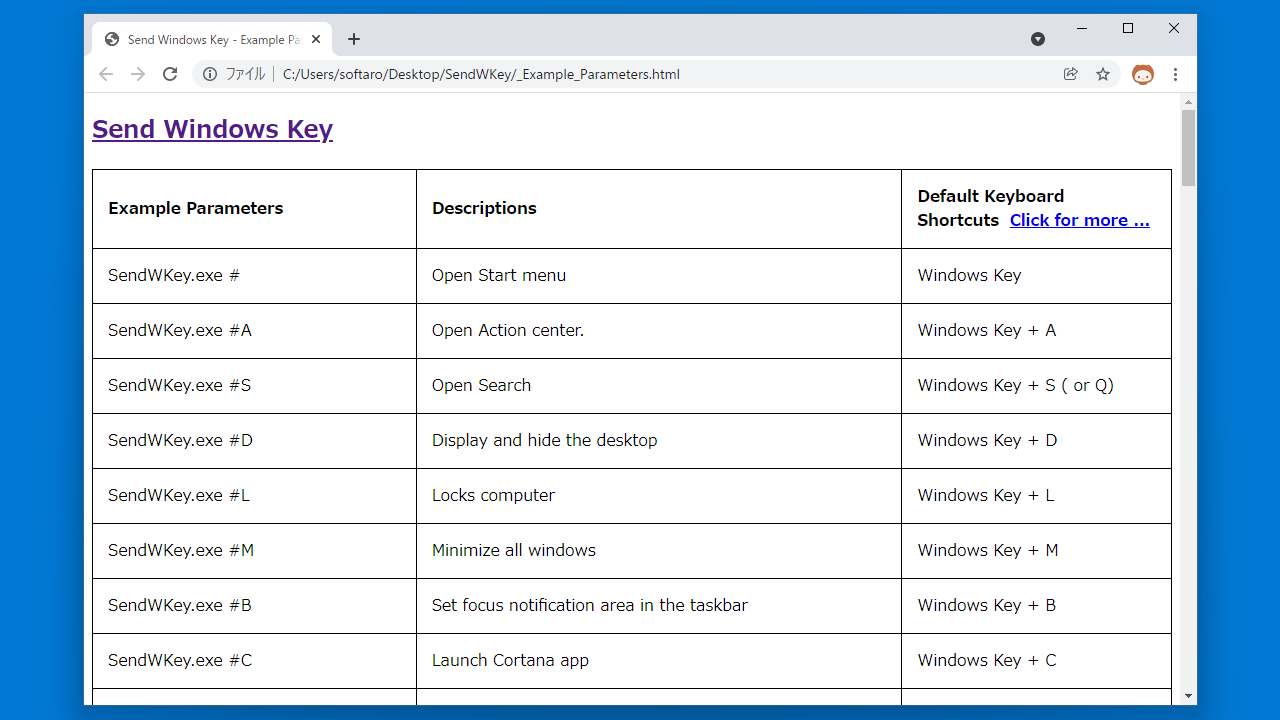This screenshot has width=1280, height=720.
Task: Select the Send Windows Key tab
Action: (212, 40)
